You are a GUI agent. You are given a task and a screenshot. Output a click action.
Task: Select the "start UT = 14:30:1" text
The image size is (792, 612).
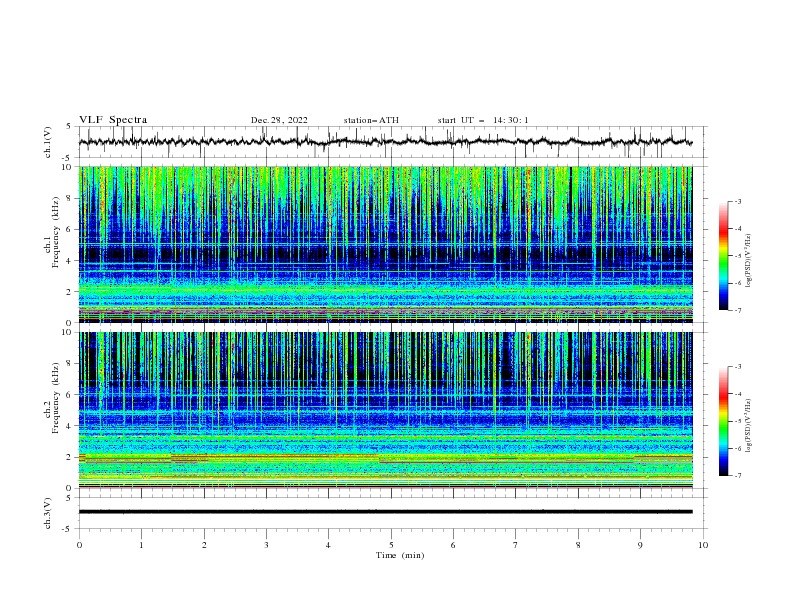(483, 120)
